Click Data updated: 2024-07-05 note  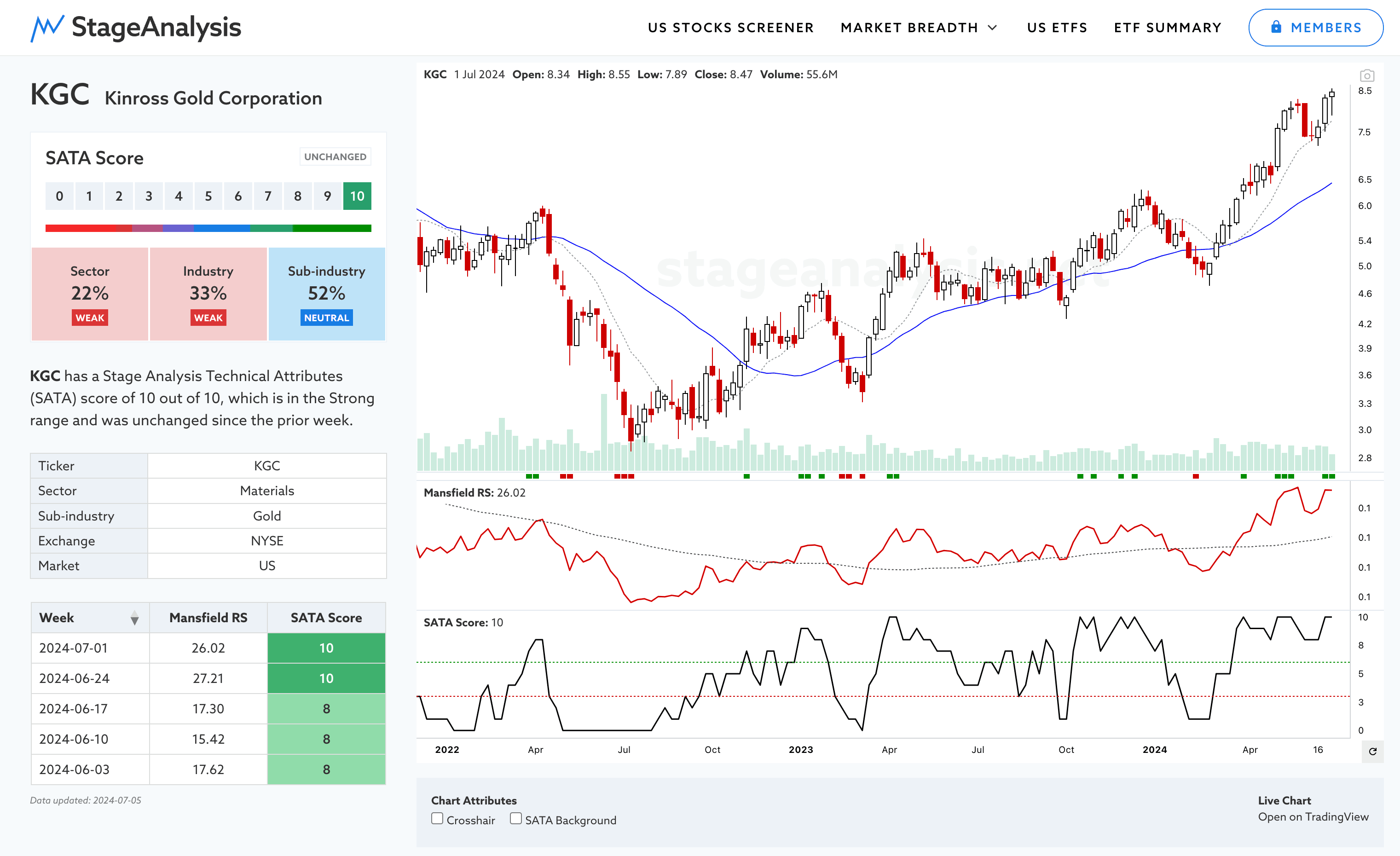click(86, 800)
